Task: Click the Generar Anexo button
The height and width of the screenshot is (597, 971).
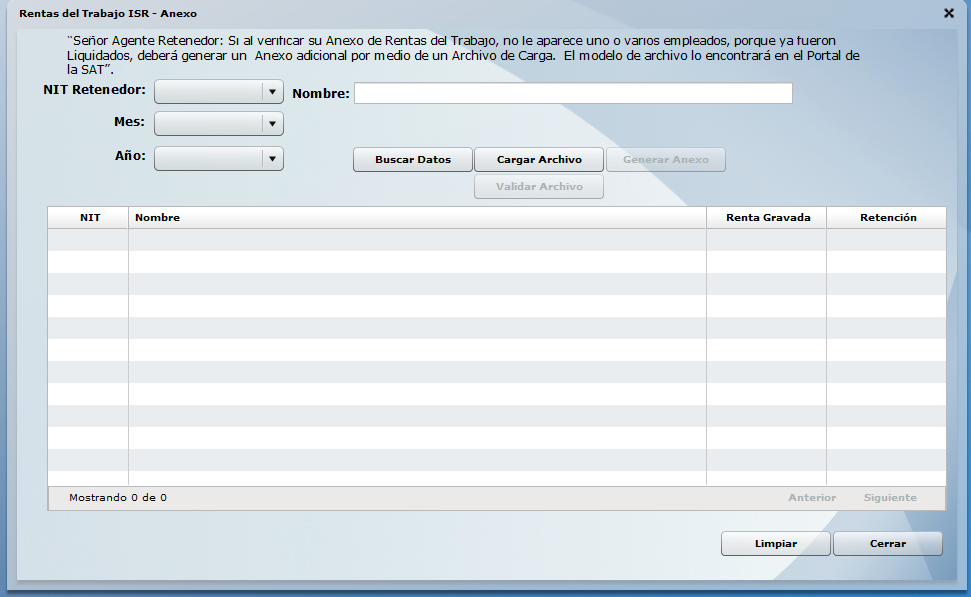Action: point(665,160)
